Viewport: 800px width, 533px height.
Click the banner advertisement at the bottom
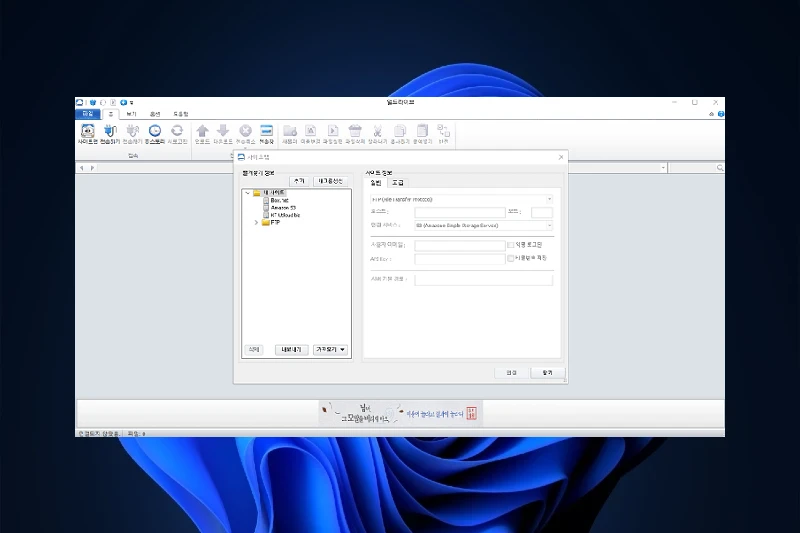400,413
